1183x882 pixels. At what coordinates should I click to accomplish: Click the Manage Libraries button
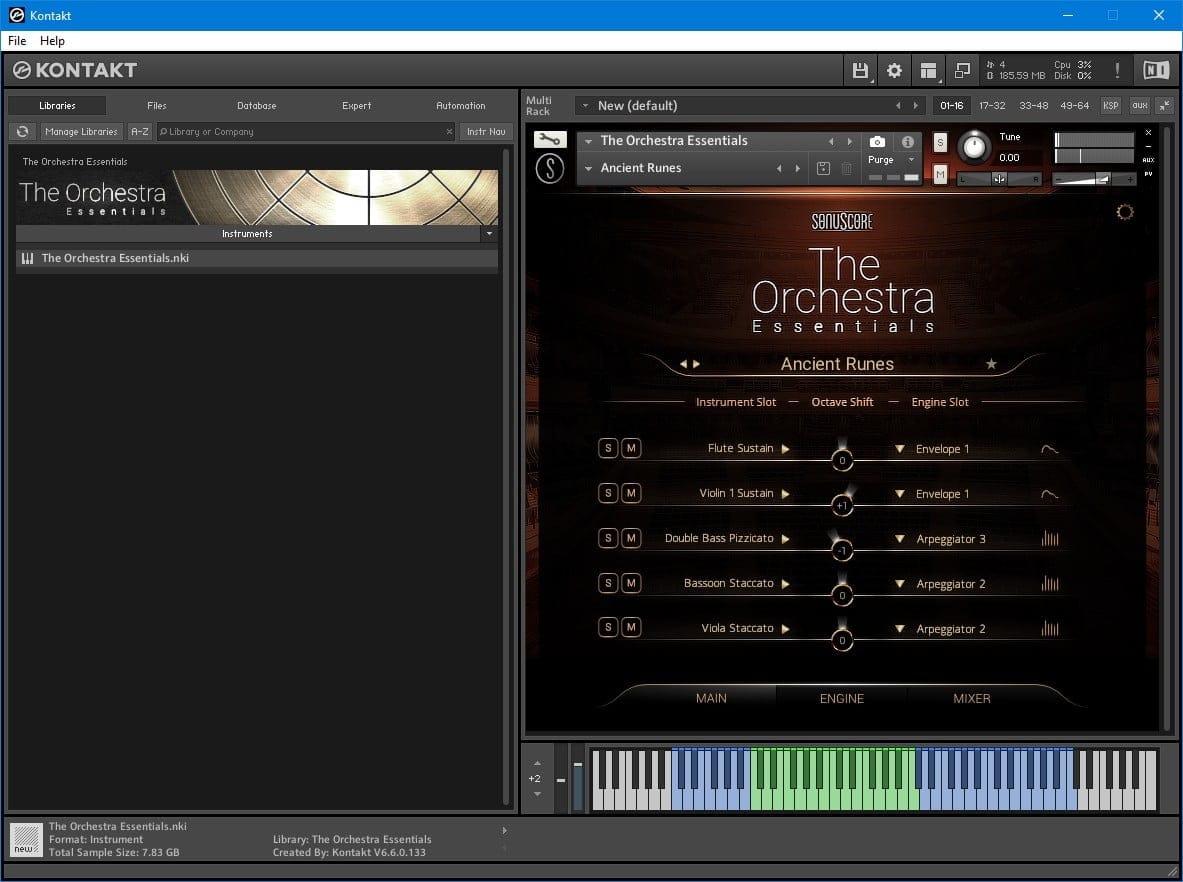82,131
